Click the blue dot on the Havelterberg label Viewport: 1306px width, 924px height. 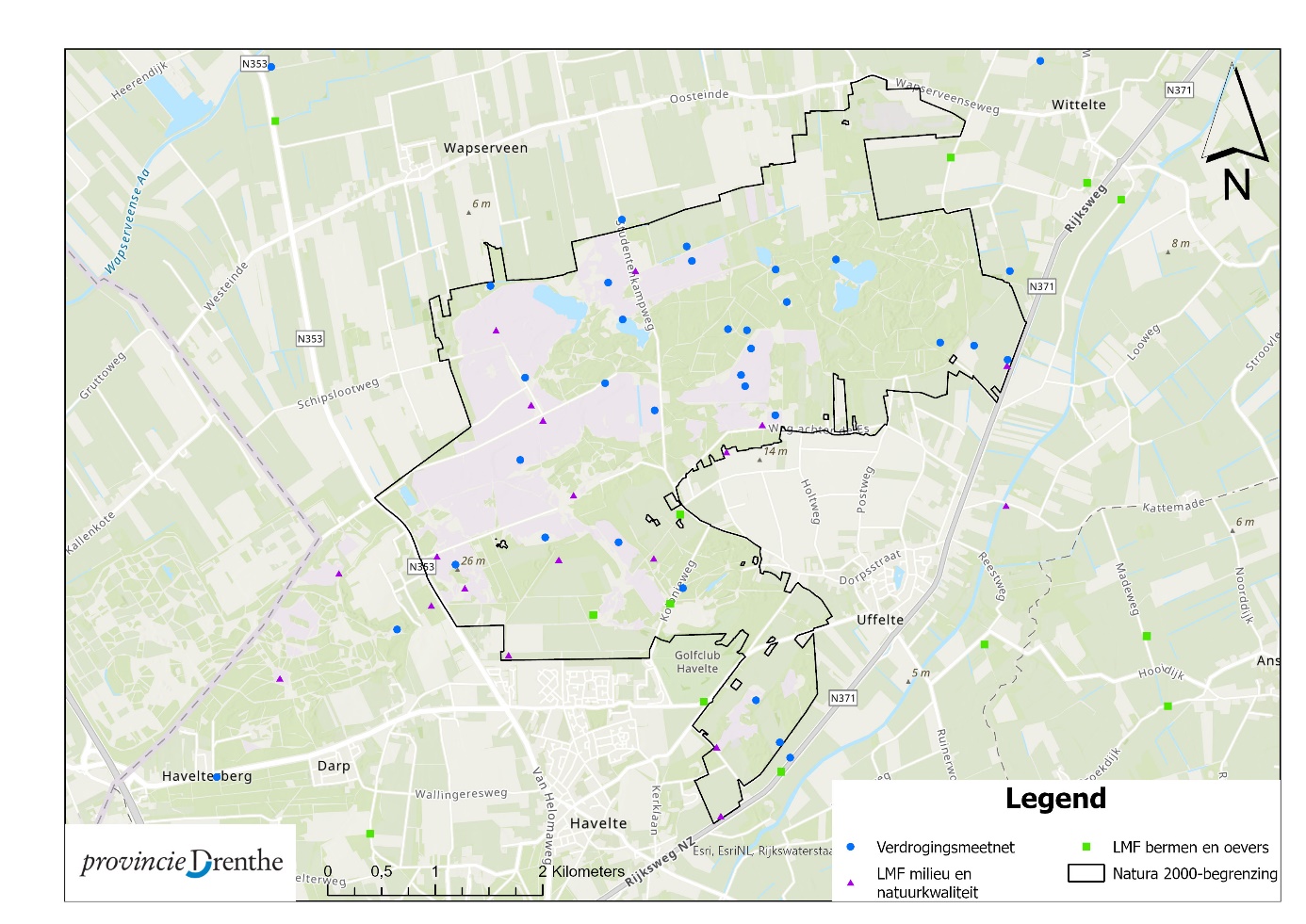(x=217, y=777)
